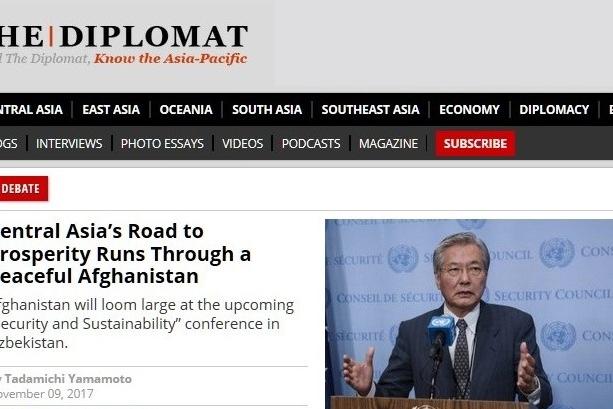Viewport: 613px width, 409px height.
Task: Go to the Economy section
Action: coord(469,109)
